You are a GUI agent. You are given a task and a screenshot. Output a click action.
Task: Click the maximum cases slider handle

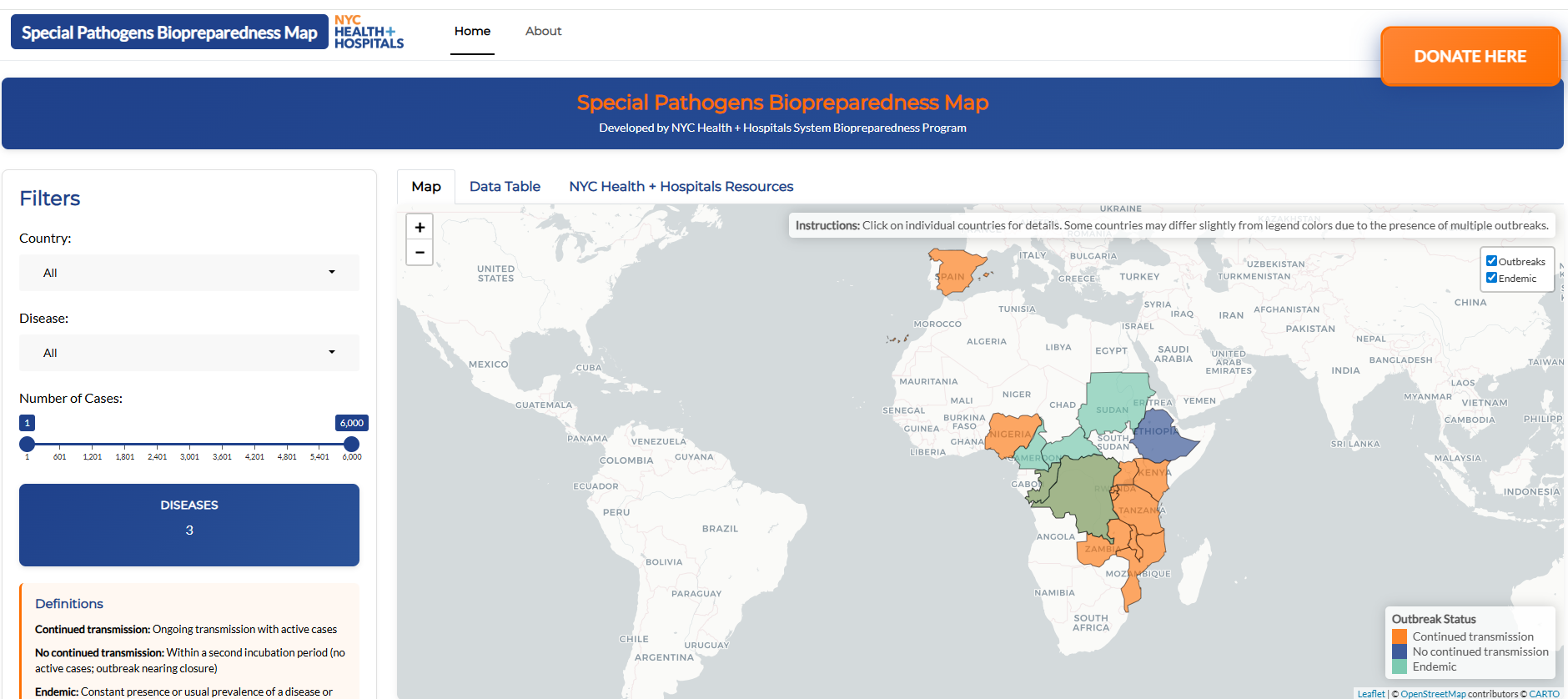tap(352, 444)
